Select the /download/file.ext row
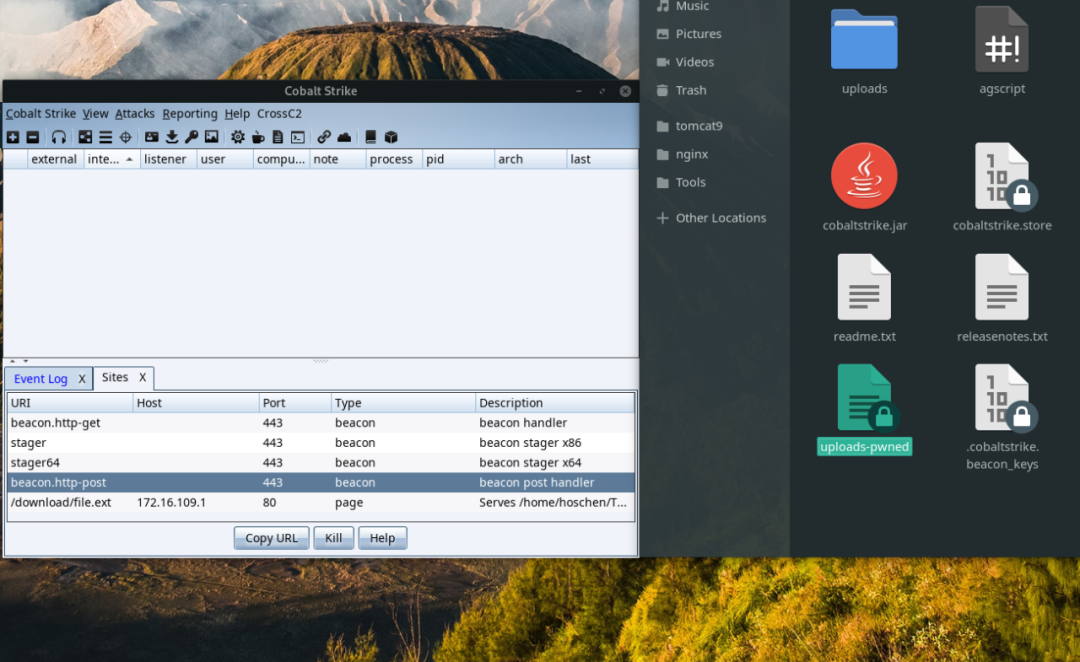 (x=321, y=503)
